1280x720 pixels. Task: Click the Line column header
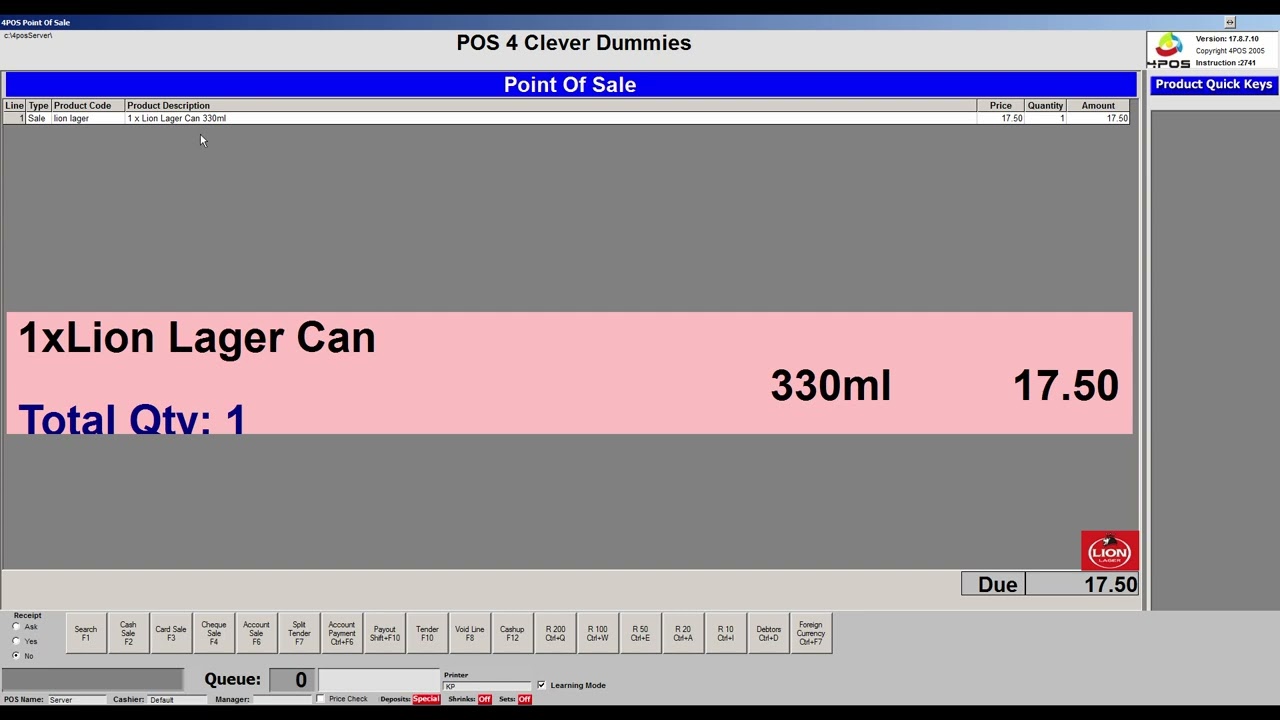click(14, 105)
